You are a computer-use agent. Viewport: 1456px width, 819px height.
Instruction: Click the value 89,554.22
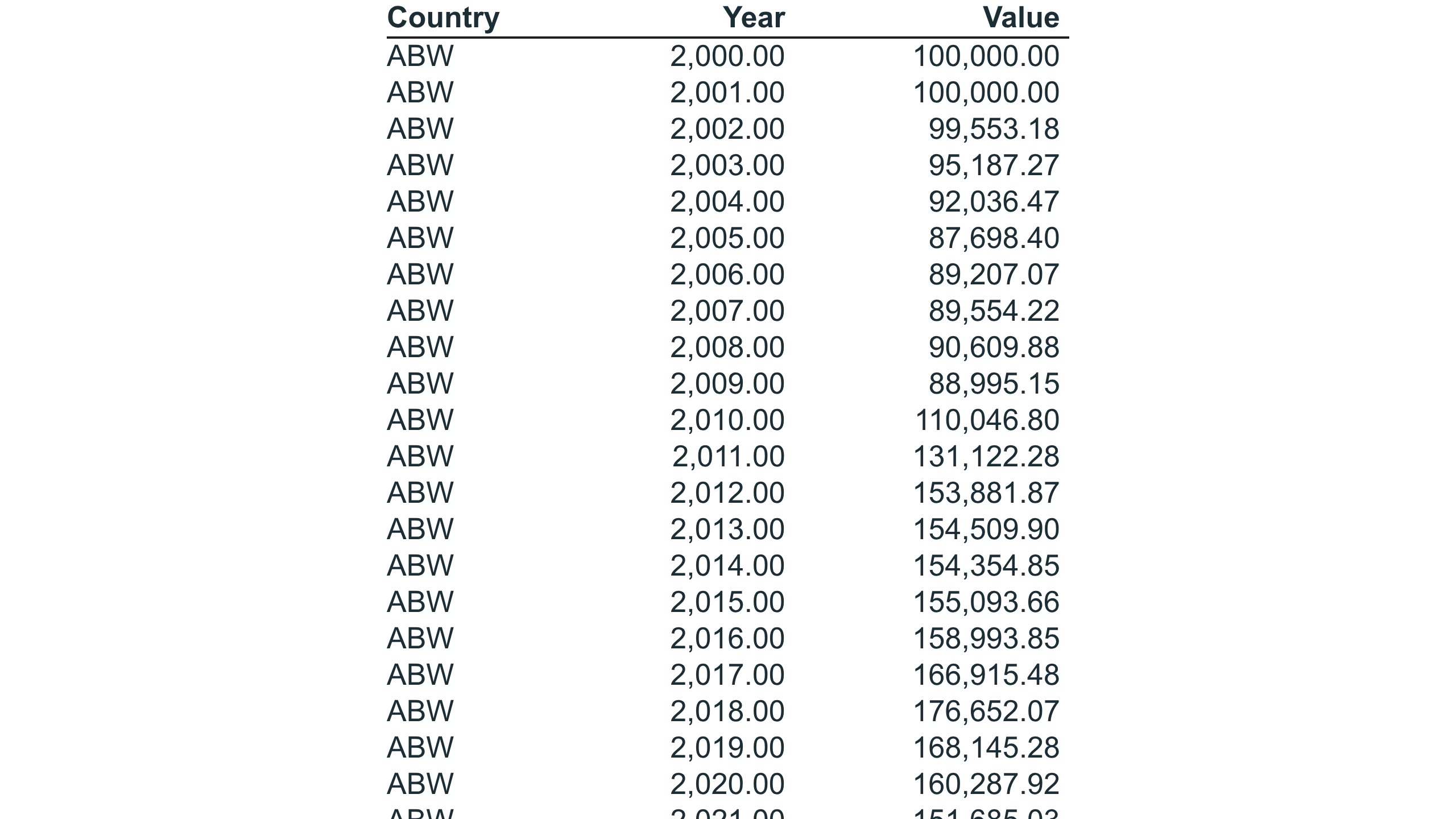pyautogui.click(x=994, y=311)
